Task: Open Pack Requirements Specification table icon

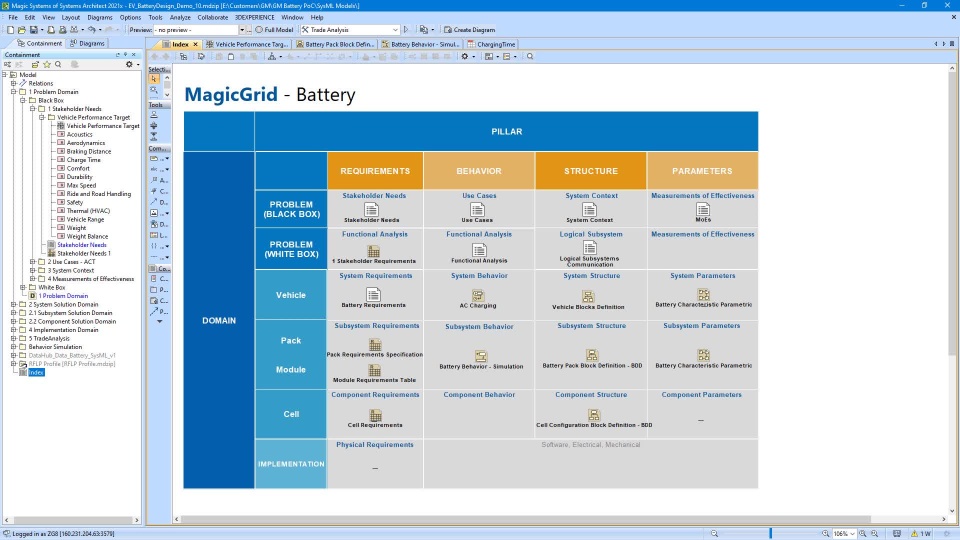Action: click(375, 345)
